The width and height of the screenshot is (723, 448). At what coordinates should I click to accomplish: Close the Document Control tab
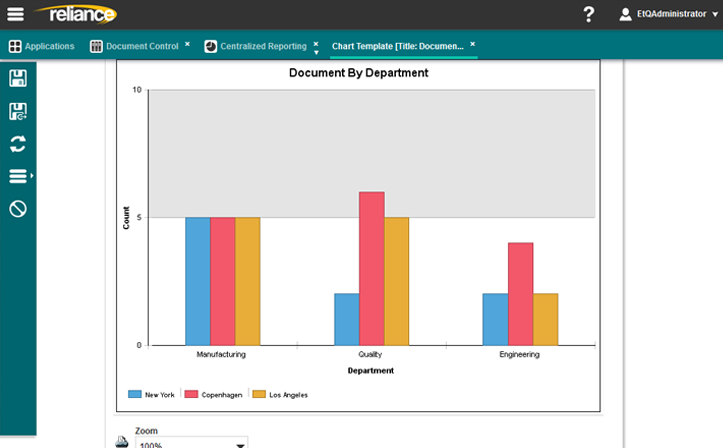click(187, 44)
